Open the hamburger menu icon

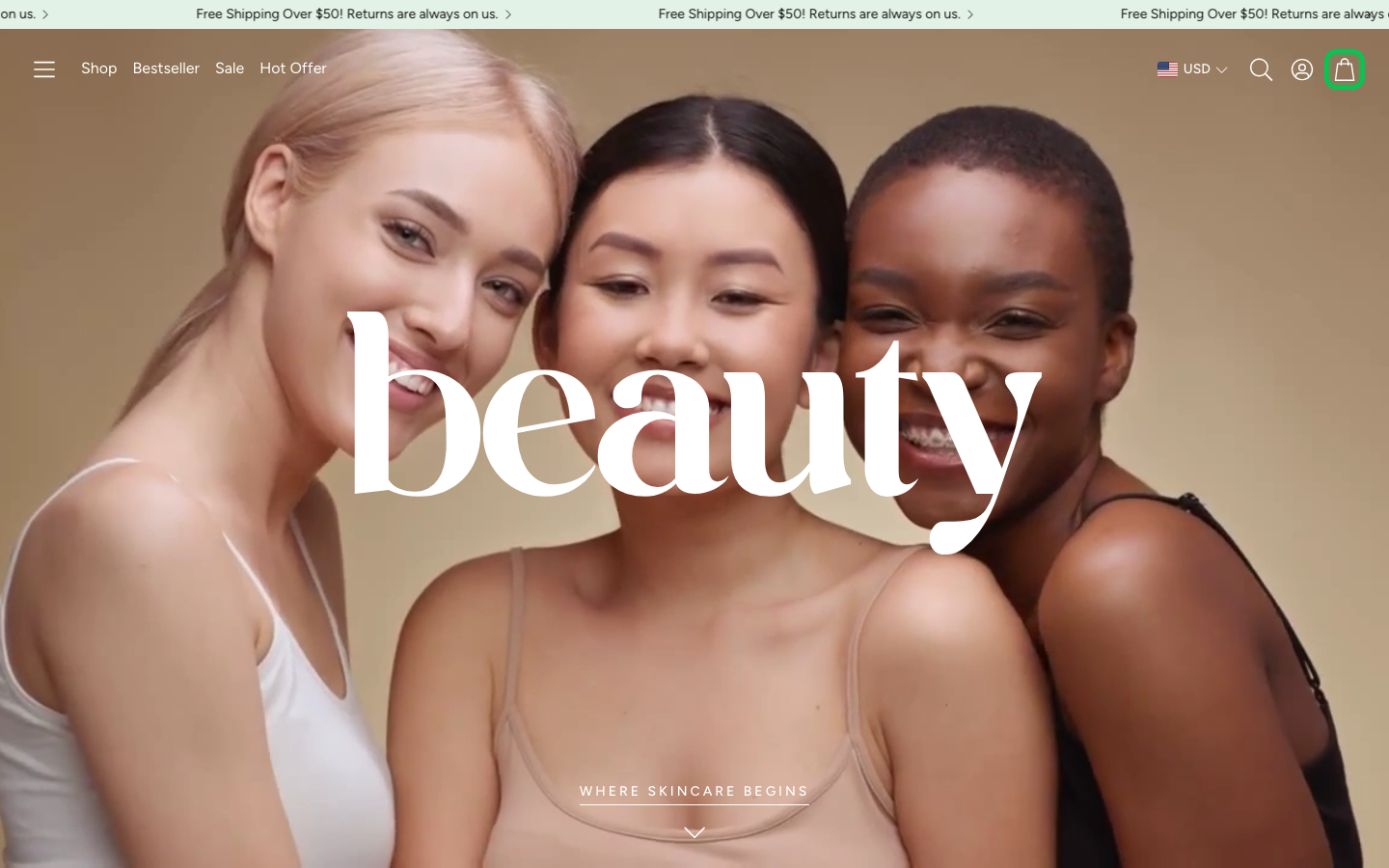pos(44,69)
